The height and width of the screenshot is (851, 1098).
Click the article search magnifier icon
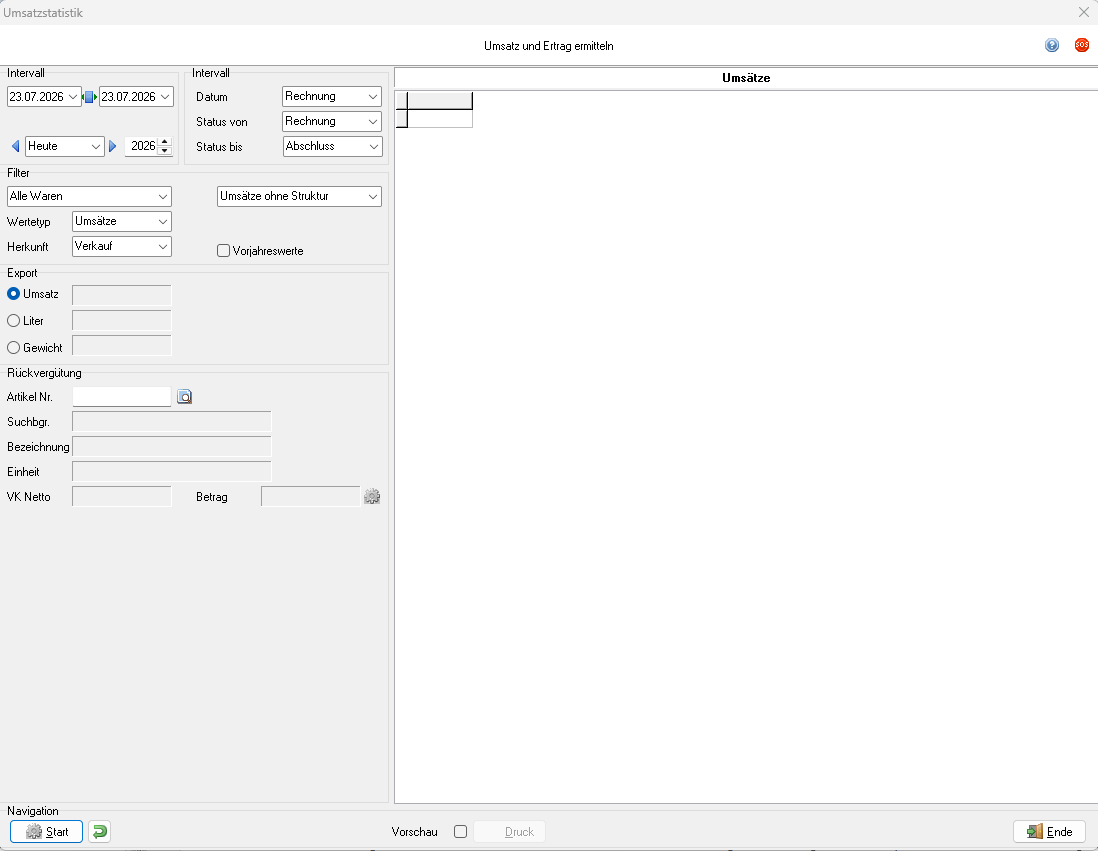coord(184,397)
